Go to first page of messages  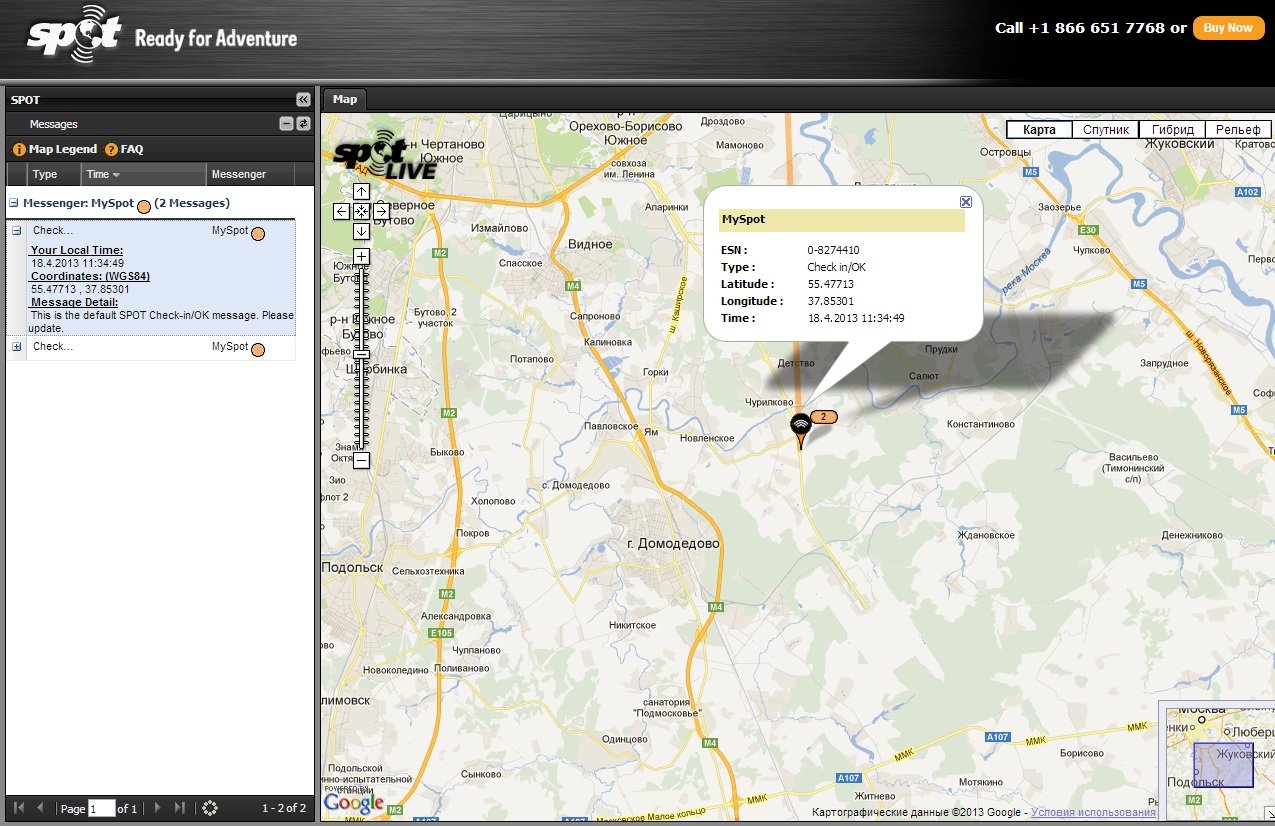[x=19, y=808]
